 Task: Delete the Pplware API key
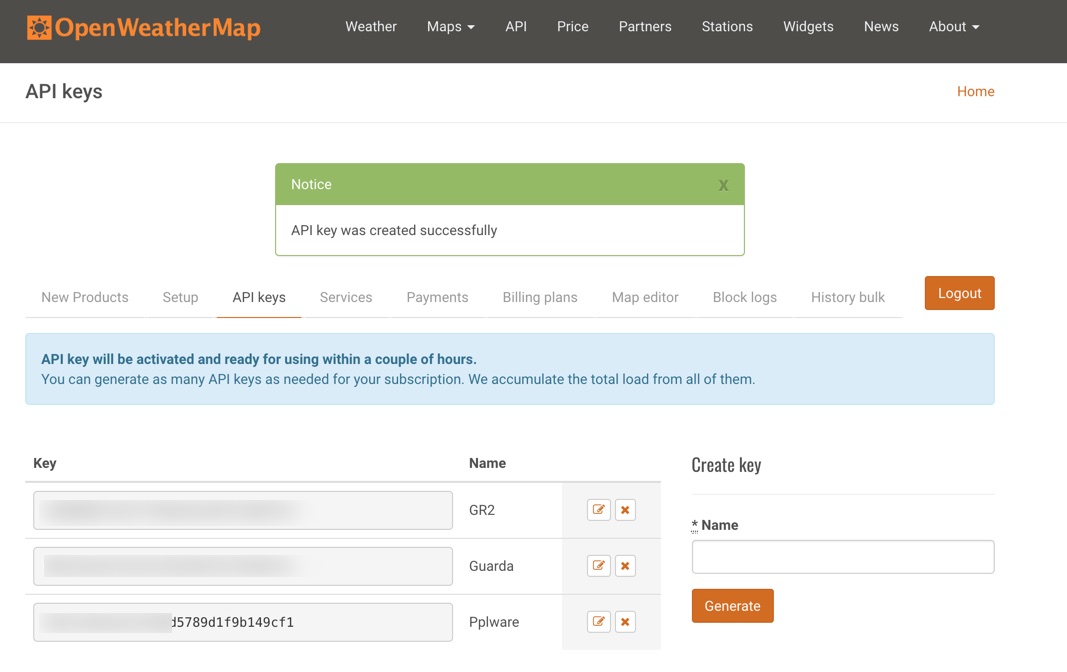625,621
